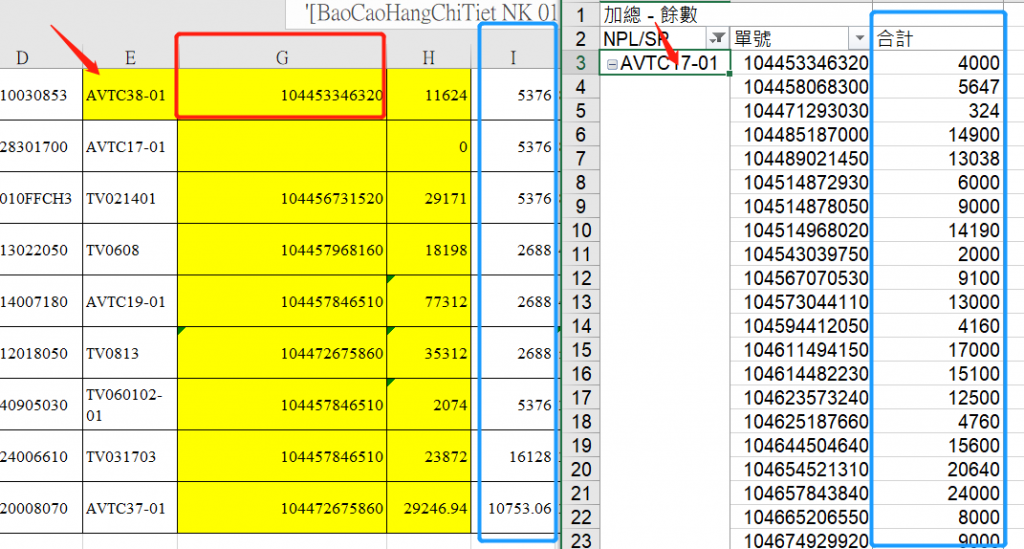The image size is (1024, 549).
Task: Select 5376 in the AVTC38-01 row
Action: 513,95
